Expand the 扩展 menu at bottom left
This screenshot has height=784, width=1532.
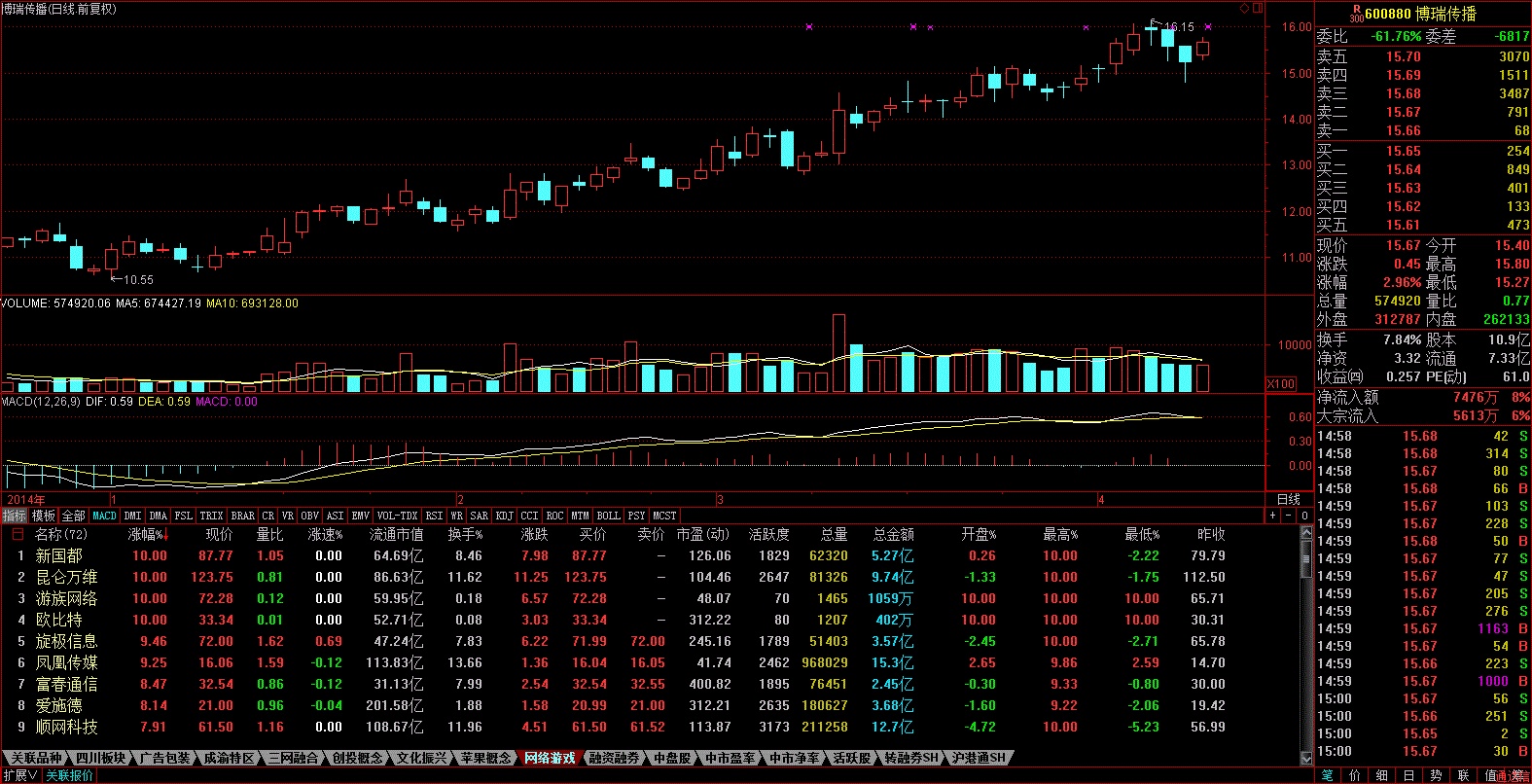19,775
